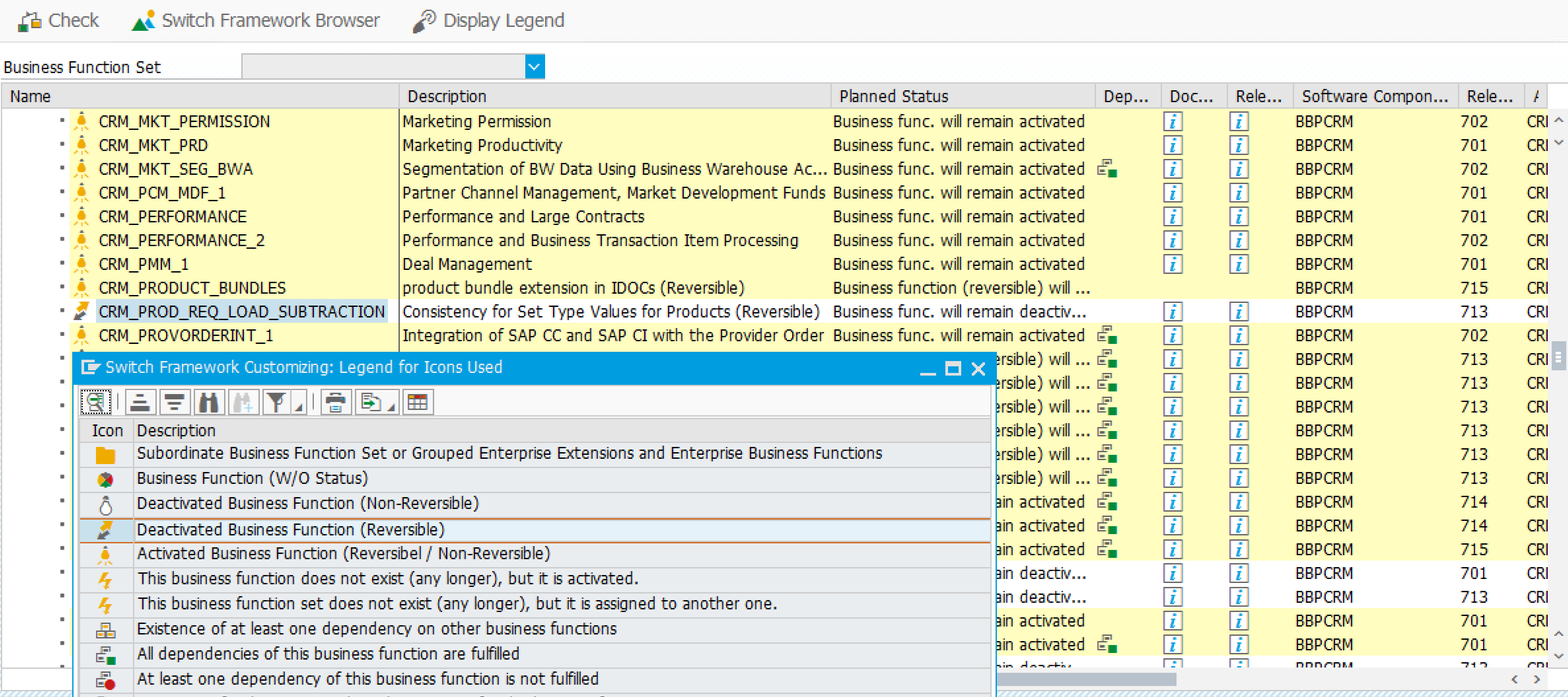Image resolution: width=1568 pixels, height=697 pixels.
Task: Select the CRM_PRODUCT_BUNDLES tree item
Action: click(x=192, y=288)
